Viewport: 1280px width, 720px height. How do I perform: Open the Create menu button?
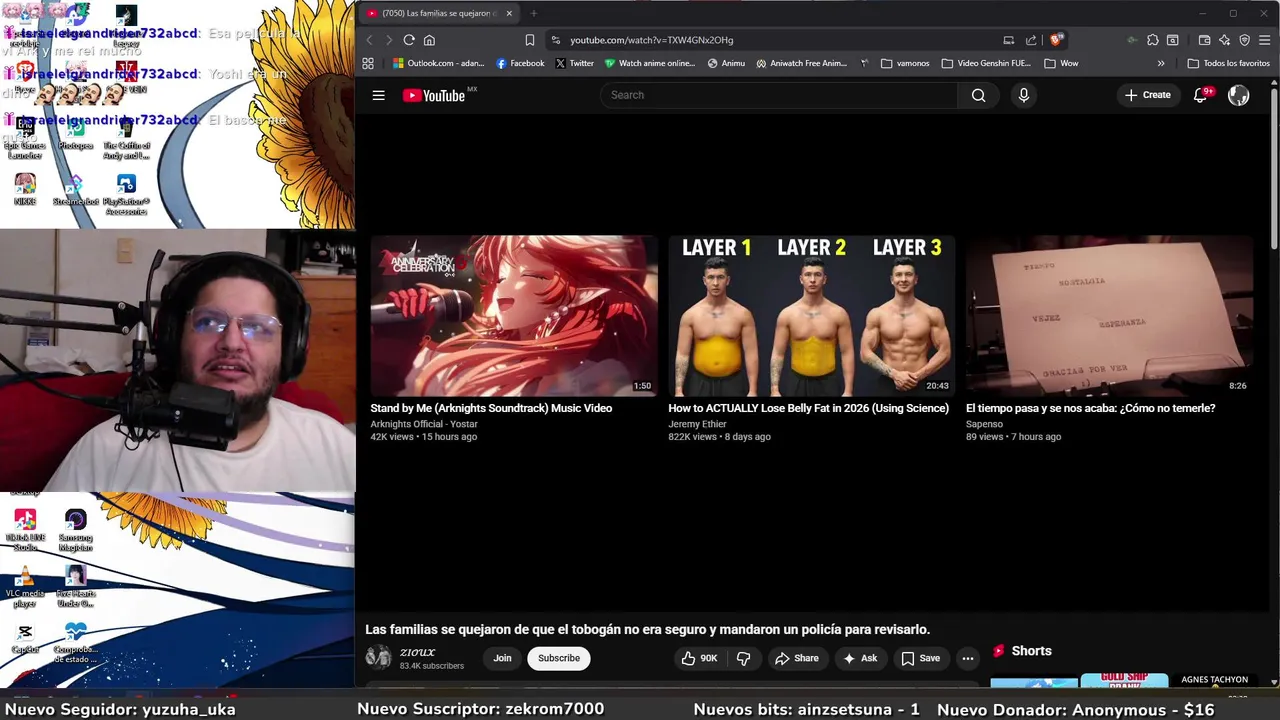tap(1148, 95)
